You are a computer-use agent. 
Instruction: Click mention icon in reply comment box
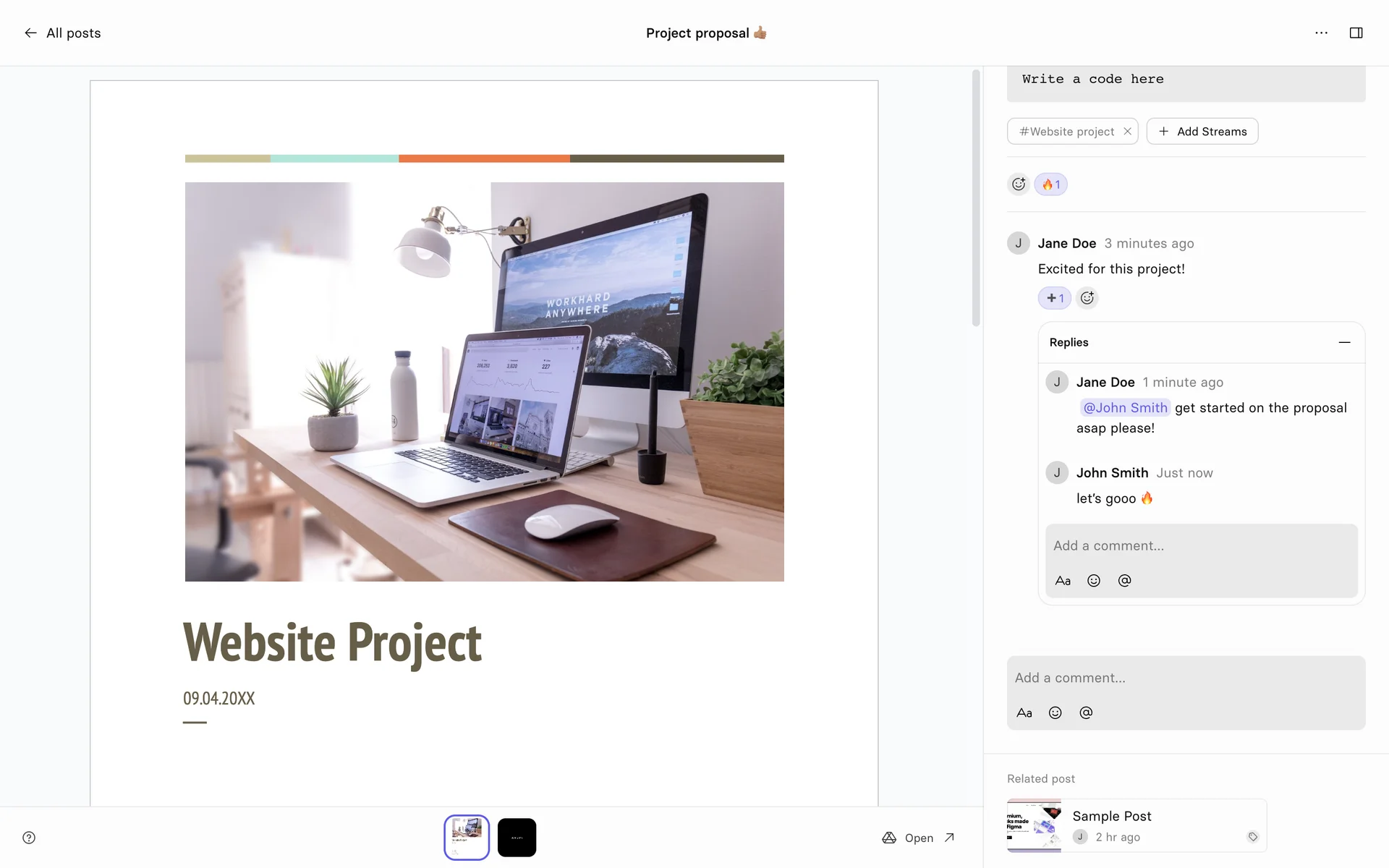click(x=1124, y=581)
